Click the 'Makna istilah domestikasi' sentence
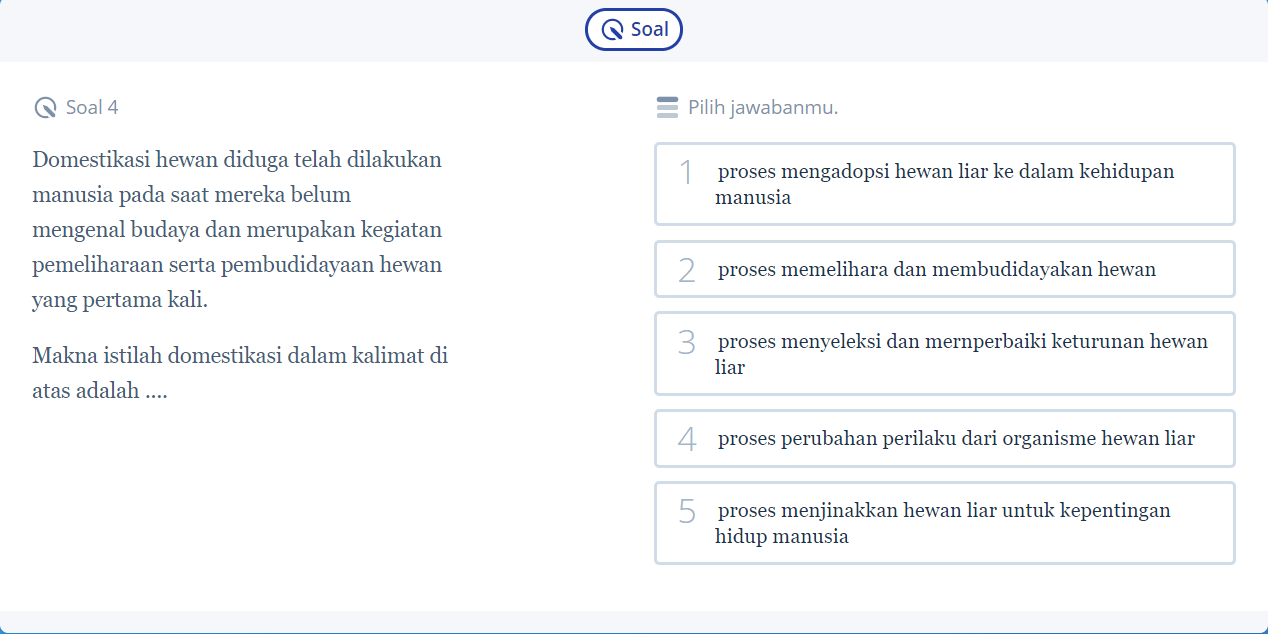The image size is (1268, 634). 240,371
